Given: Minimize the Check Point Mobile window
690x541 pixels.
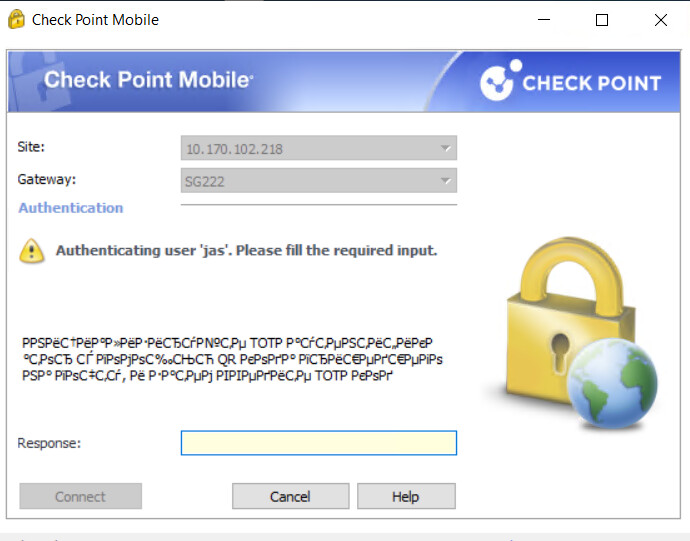Looking at the screenshot, I should click(x=544, y=20).
